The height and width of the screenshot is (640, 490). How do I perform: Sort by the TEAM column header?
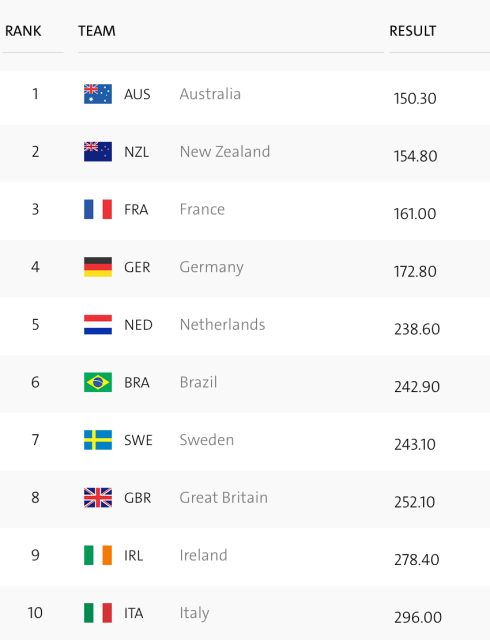[x=97, y=31]
